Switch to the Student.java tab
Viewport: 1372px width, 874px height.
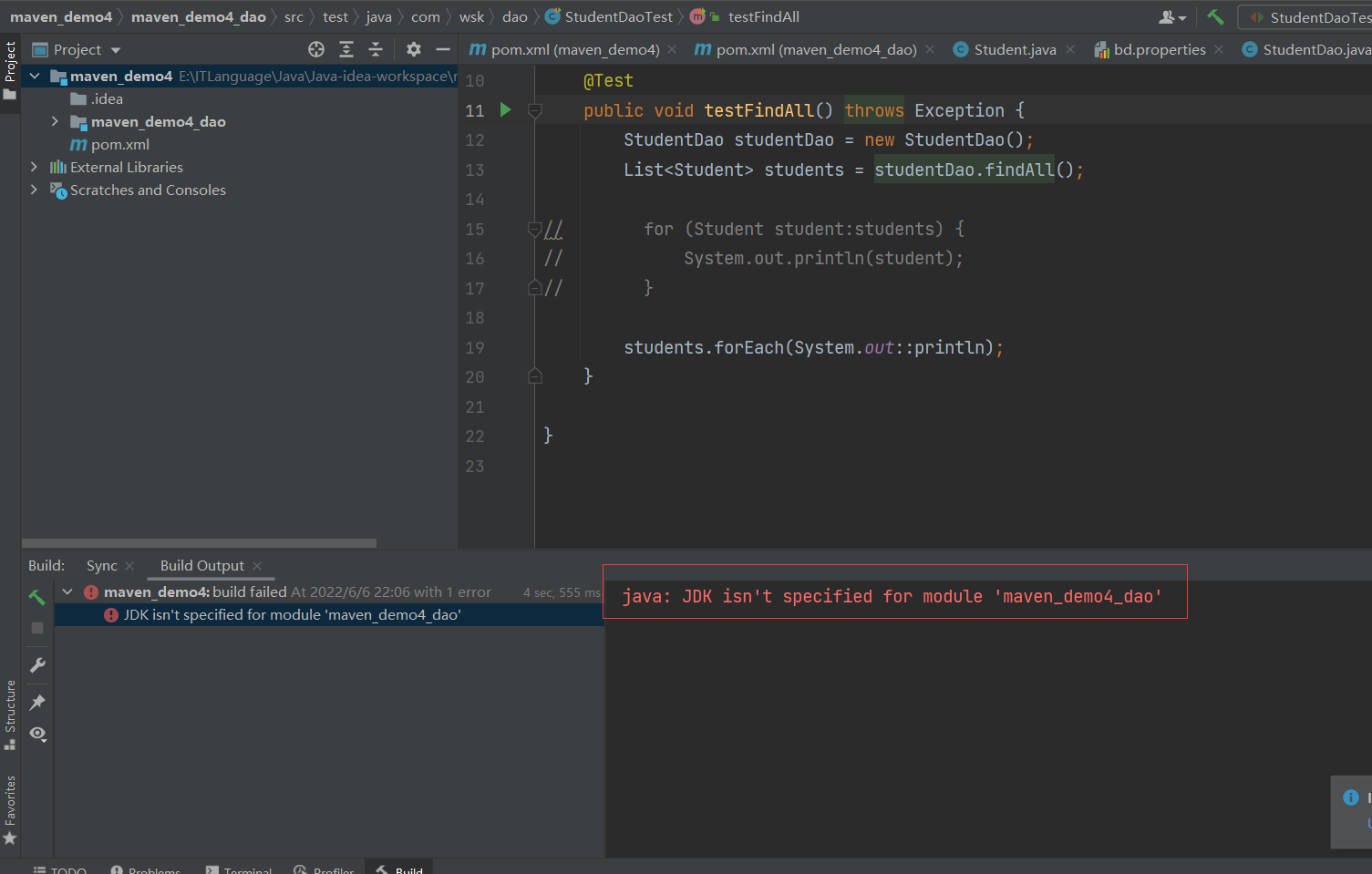click(1005, 49)
